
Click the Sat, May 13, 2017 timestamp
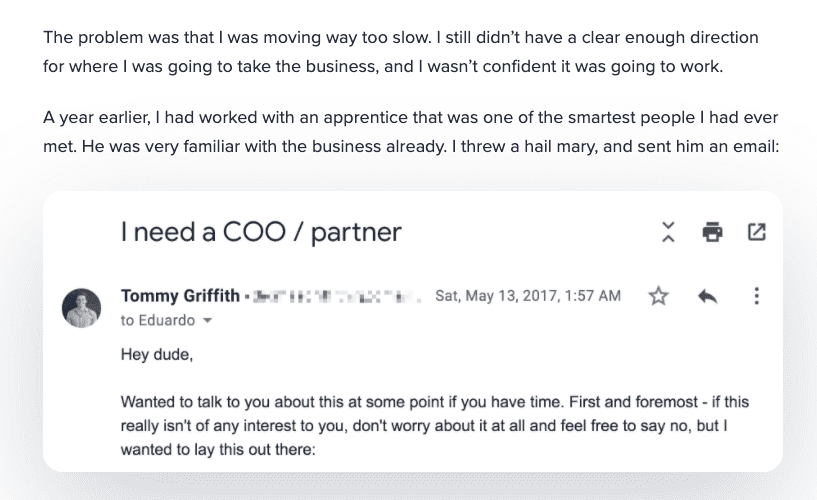[528, 296]
